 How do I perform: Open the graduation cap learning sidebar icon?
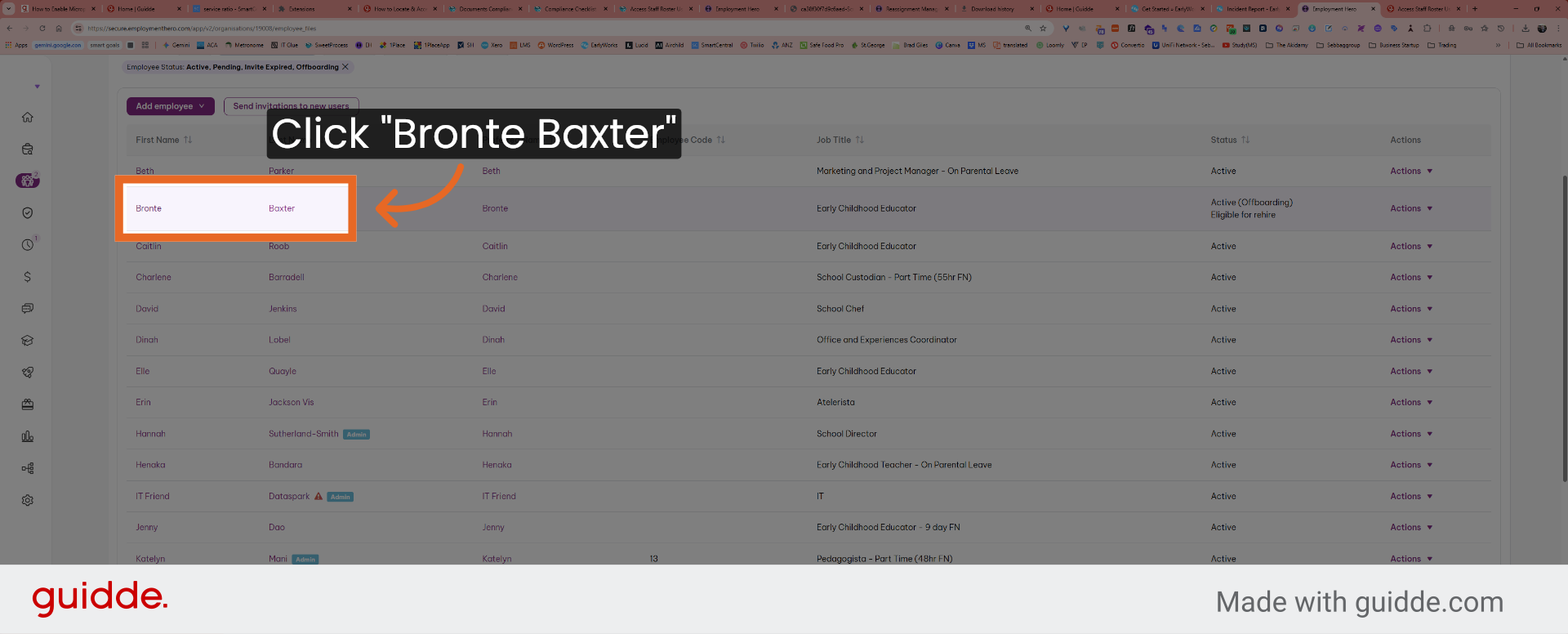[27, 341]
